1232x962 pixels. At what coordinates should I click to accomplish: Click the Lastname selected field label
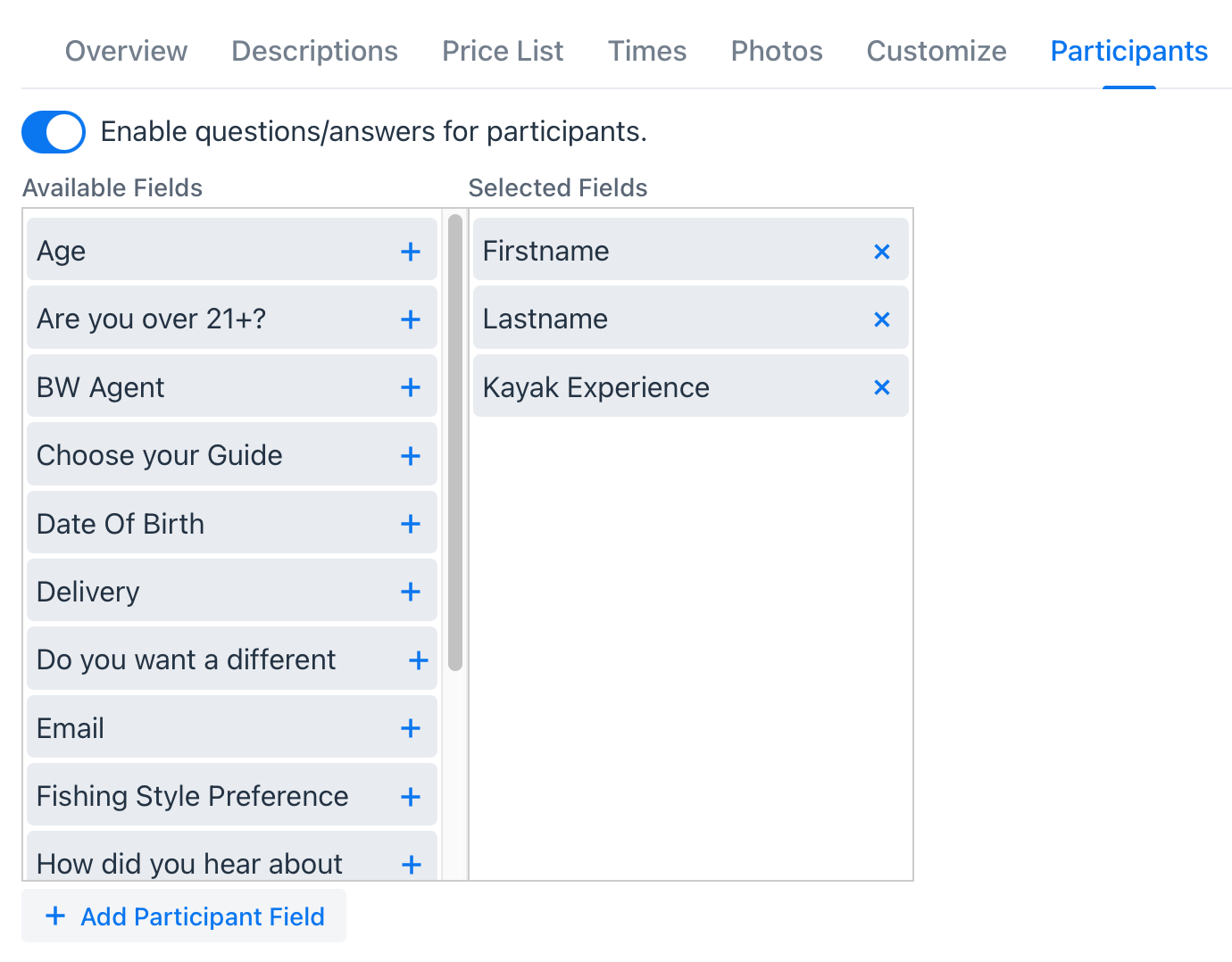tap(545, 319)
